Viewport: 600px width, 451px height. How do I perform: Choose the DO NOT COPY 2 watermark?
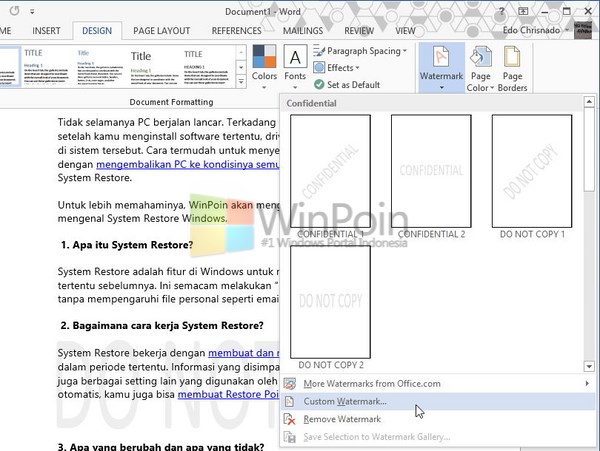coord(330,302)
